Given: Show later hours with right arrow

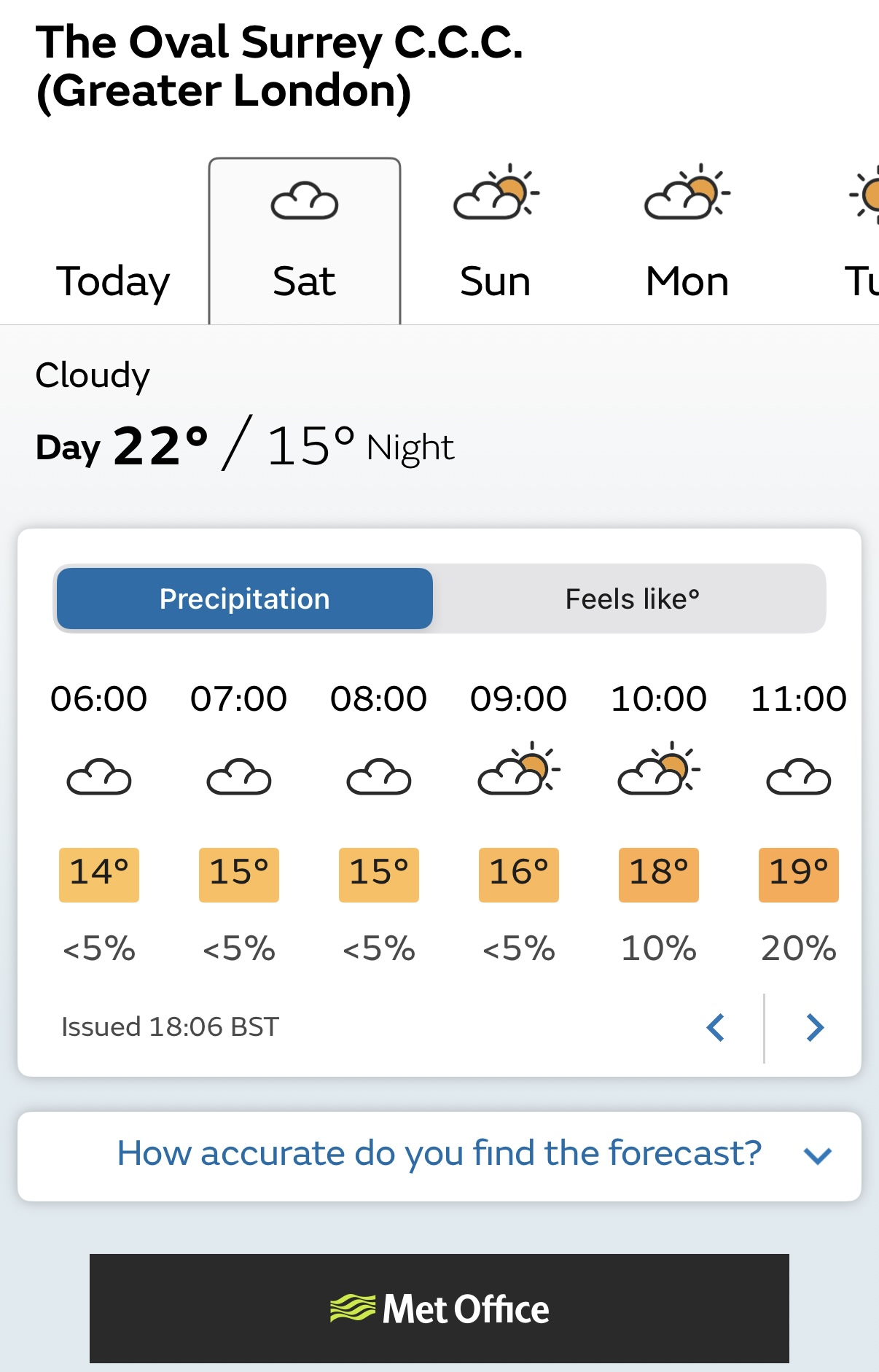Looking at the screenshot, I should click(x=815, y=1028).
